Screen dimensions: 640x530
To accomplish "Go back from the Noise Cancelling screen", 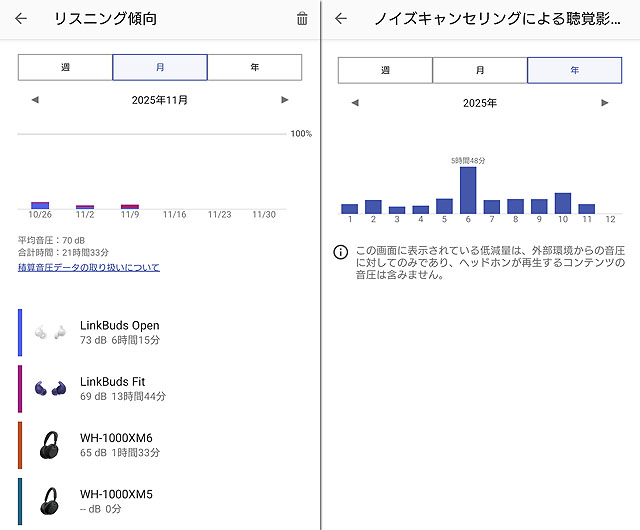I will [341, 19].
